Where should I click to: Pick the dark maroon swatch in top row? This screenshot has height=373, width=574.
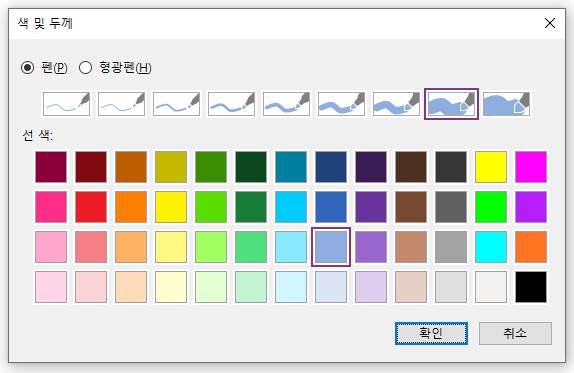pyautogui.click(x=51, y=167)
